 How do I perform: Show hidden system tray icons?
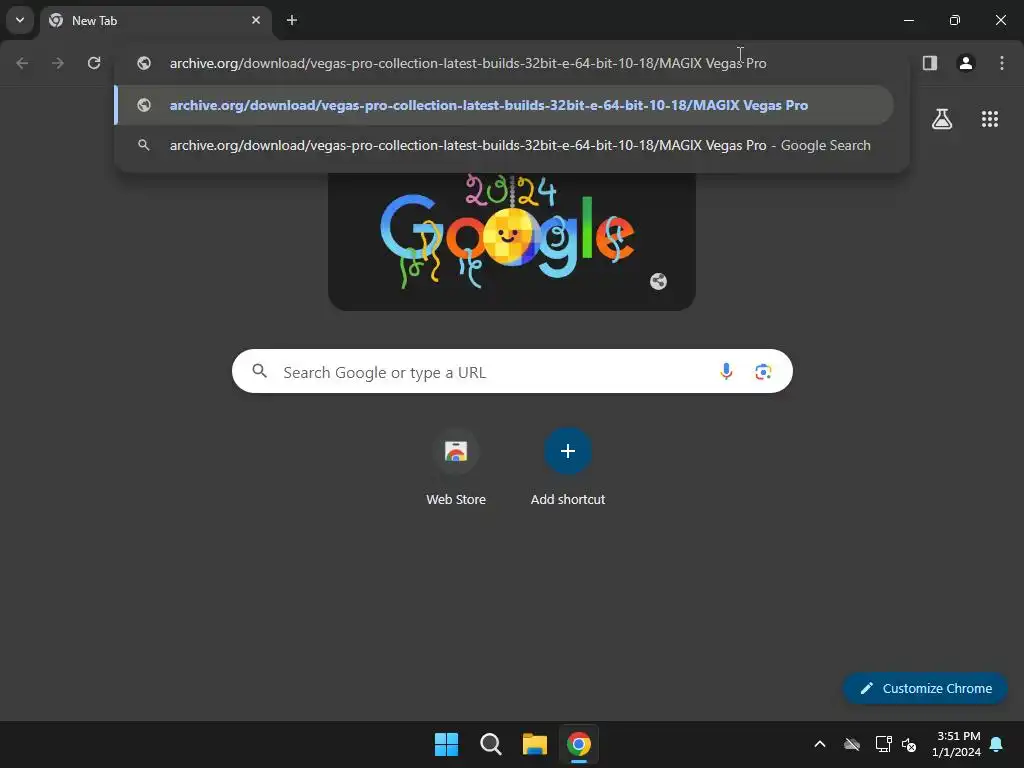[820, 744]
